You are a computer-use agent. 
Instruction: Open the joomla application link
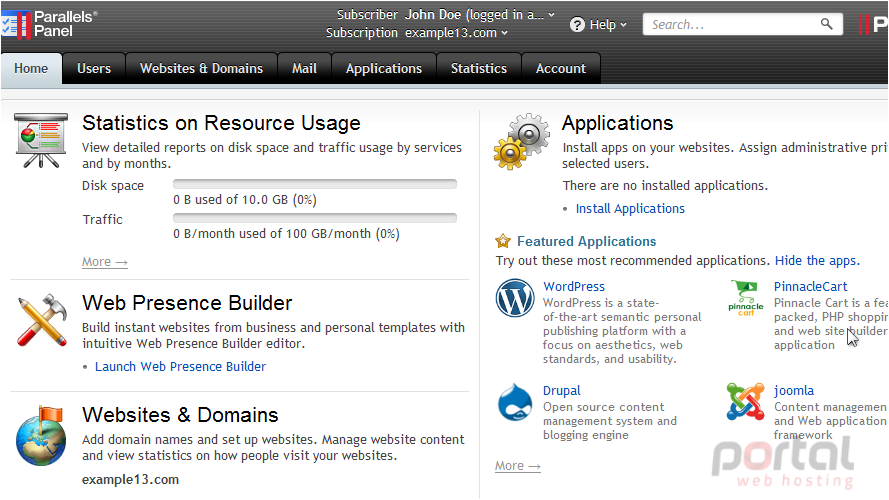(x=794, y=391)
